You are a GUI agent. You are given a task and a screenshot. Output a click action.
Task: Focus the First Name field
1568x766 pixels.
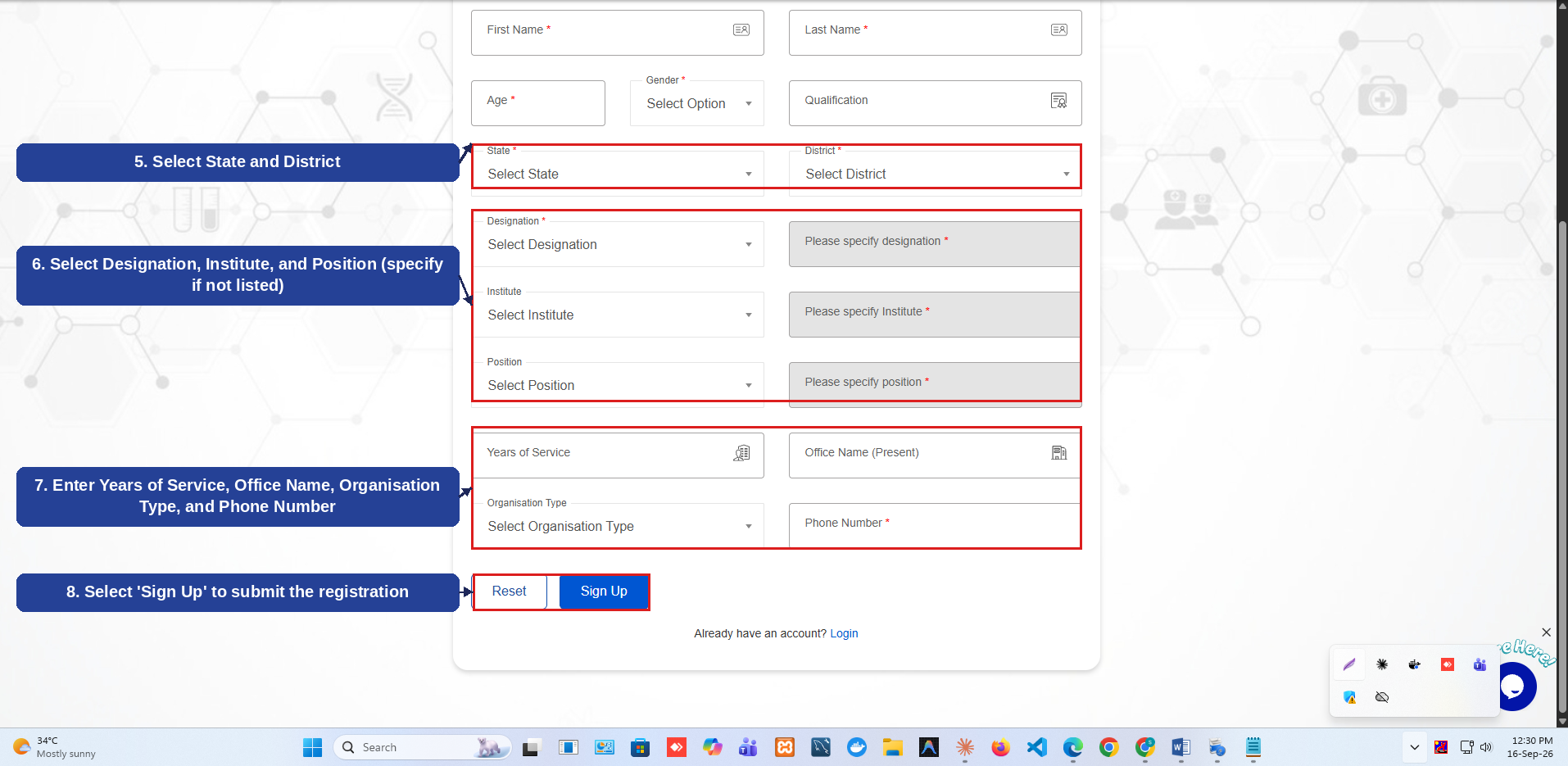(618, 33)
